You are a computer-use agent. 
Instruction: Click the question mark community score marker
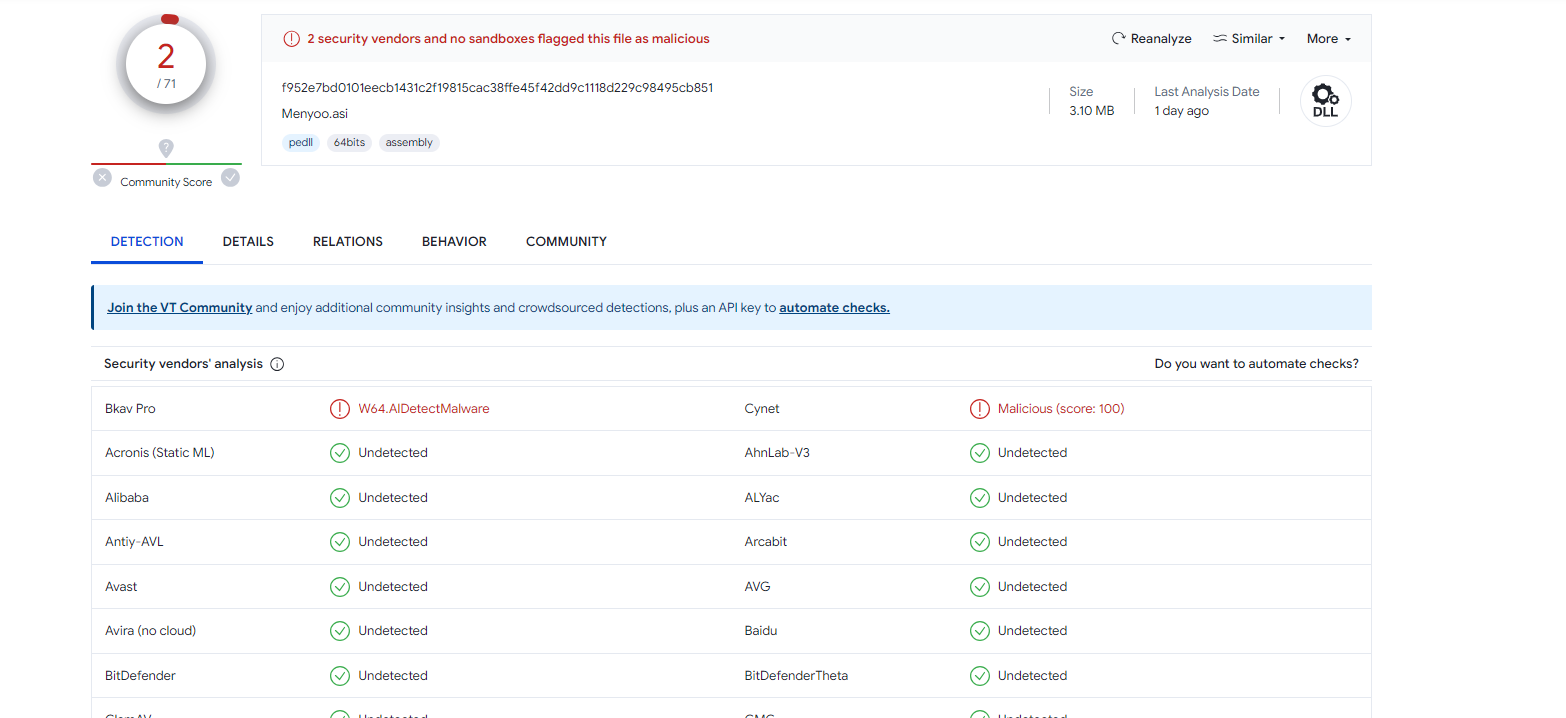click(166, 148)
